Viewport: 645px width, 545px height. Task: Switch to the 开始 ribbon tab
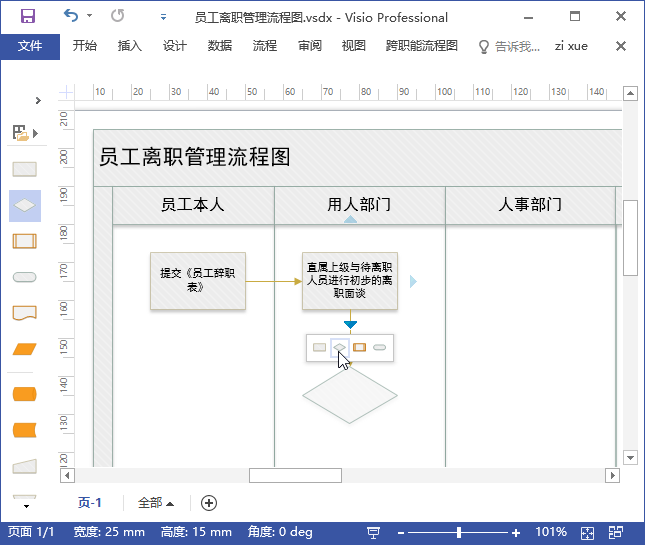point(85,46)
